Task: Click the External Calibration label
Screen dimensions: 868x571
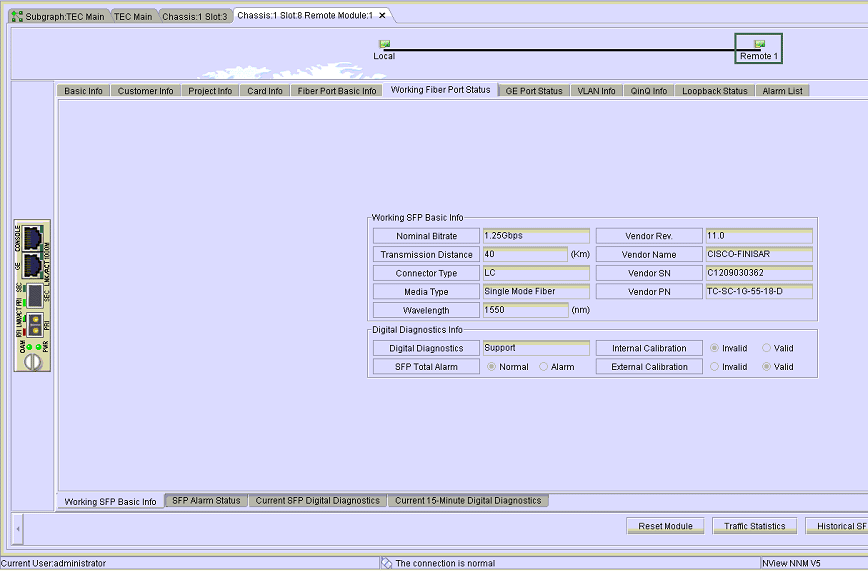Action: pyautogui.click(x=649, y=367)
